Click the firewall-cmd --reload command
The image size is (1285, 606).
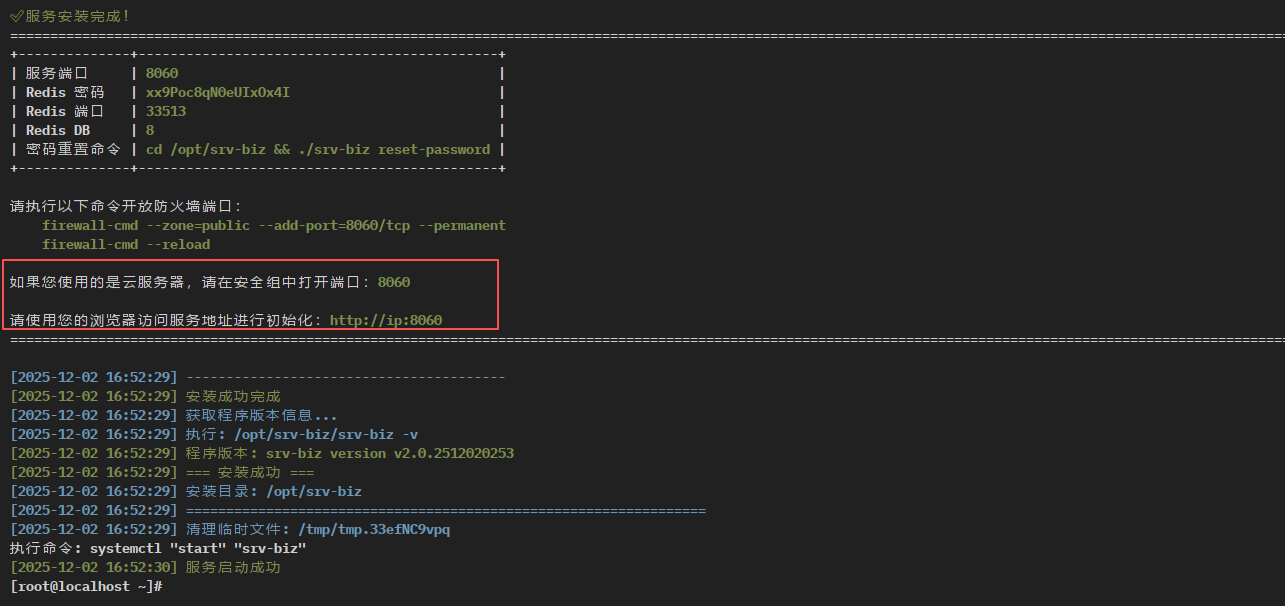pos(126,245)
